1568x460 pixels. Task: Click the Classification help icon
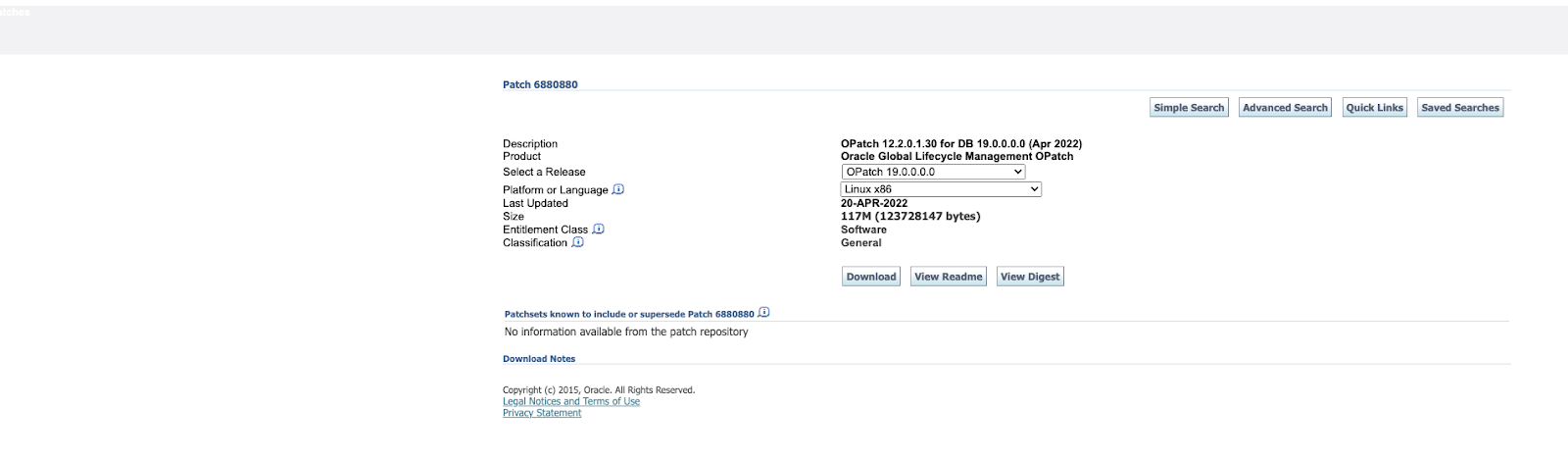578,242
